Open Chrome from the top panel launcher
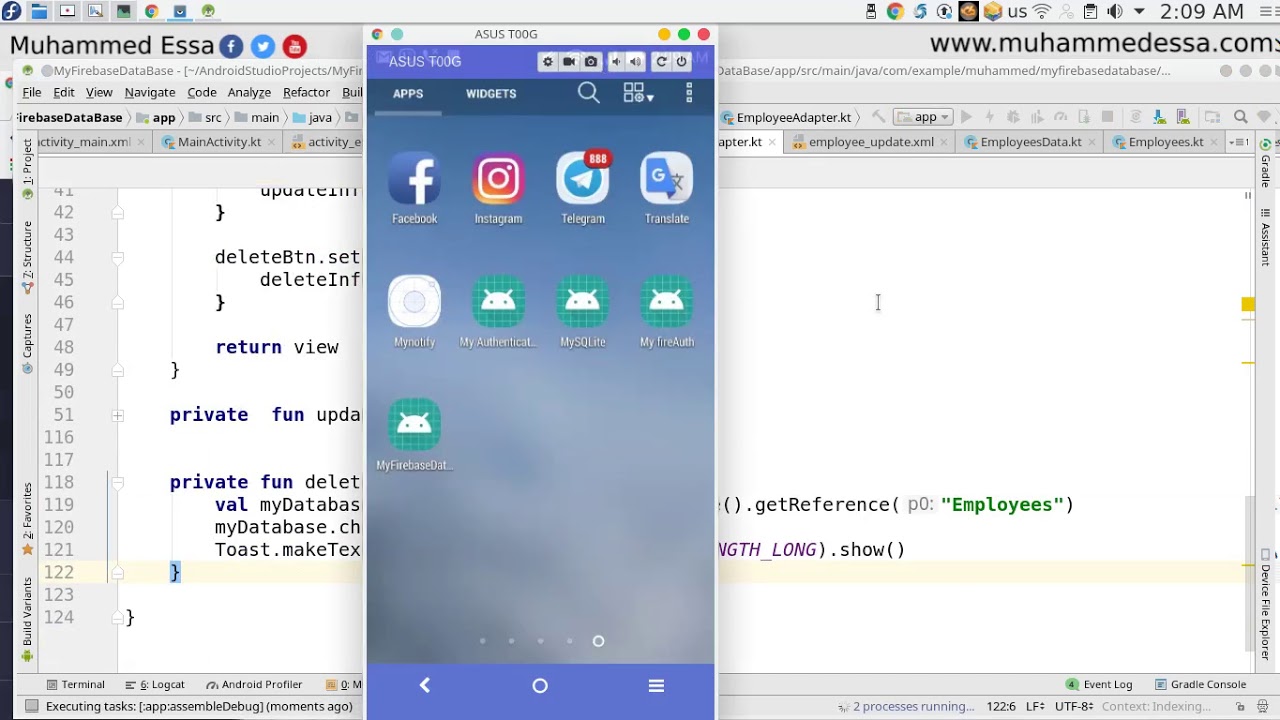This screenshot has height=720, width=1280. pyautogui.click(x=151, y=11)
